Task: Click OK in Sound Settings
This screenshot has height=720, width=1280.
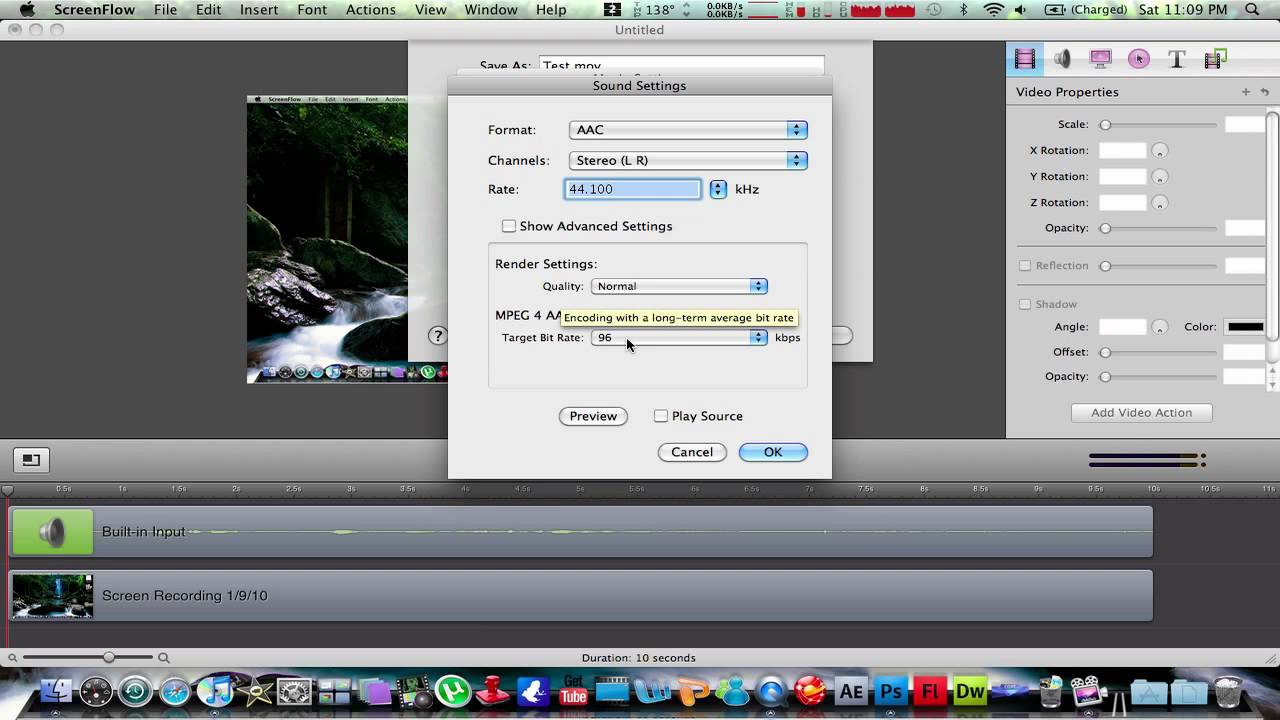Action: (x=773, y=452)
